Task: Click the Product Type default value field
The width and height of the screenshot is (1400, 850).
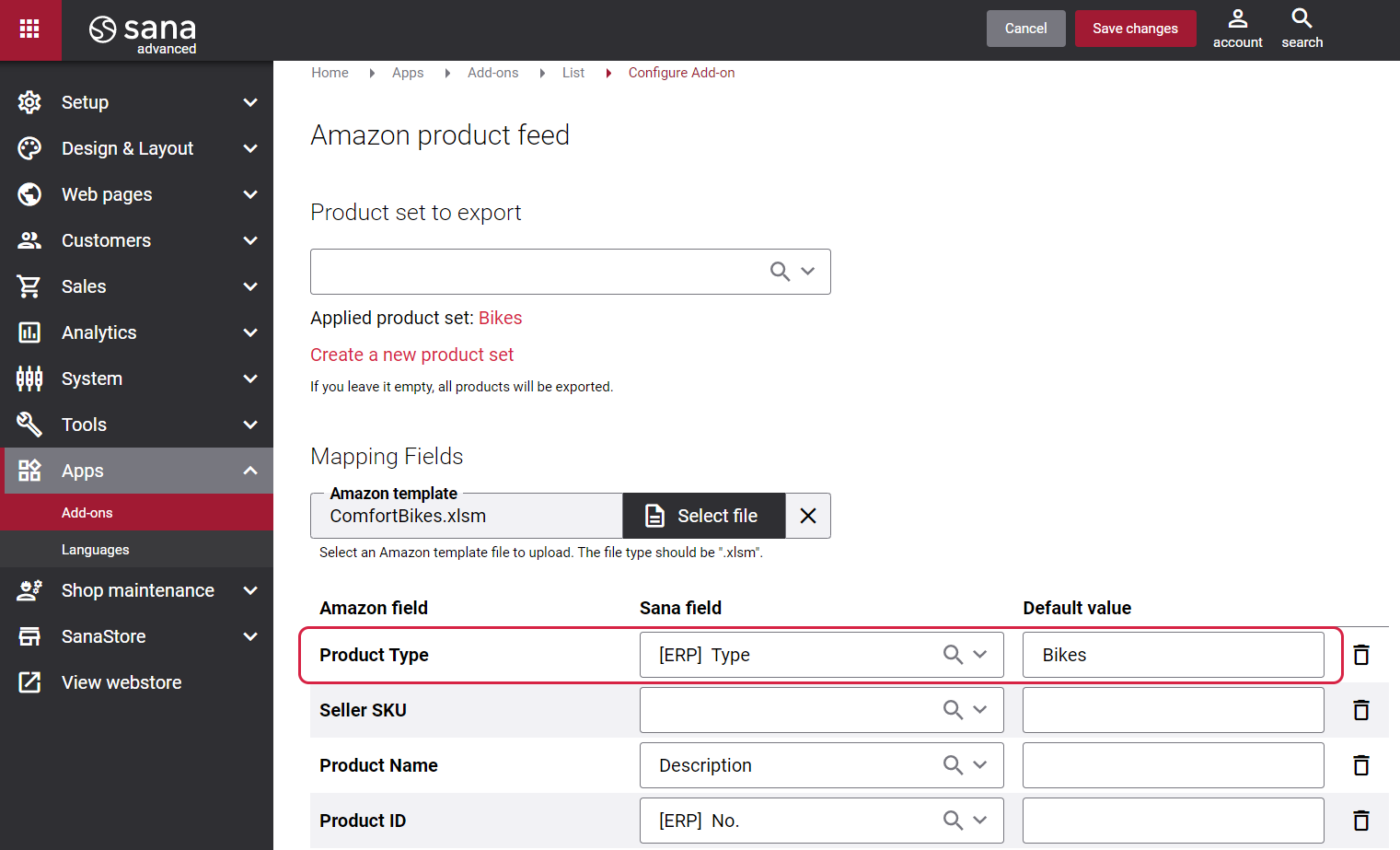Action: [x=1173, y=655]
